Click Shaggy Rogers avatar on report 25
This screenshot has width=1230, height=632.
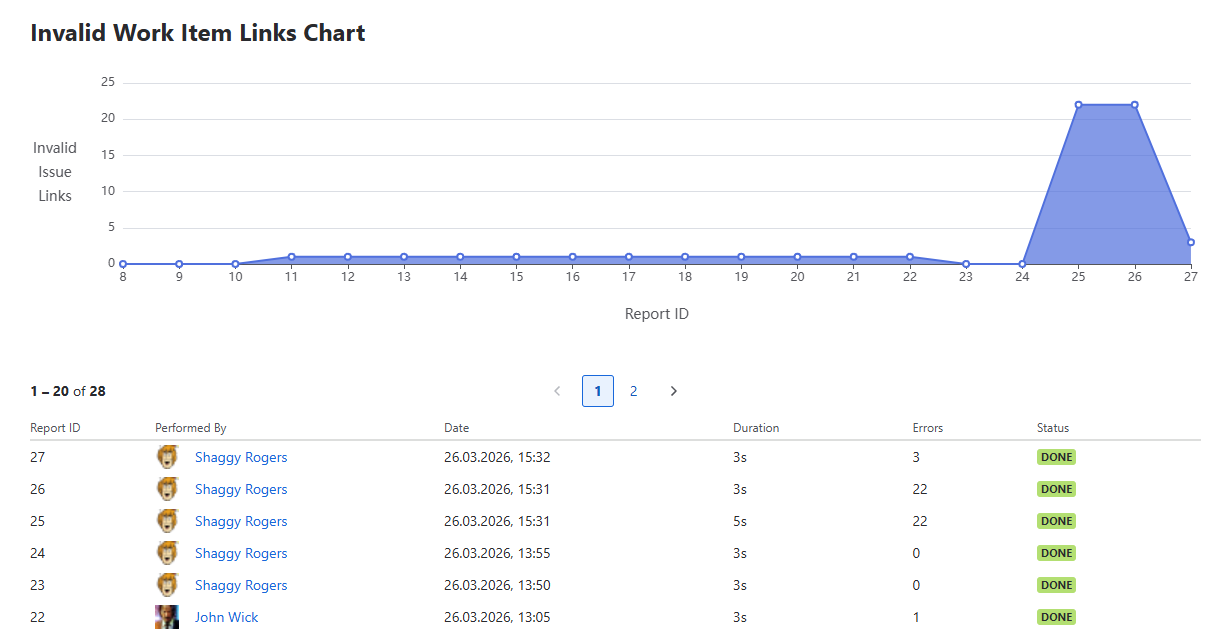[167, 521]
